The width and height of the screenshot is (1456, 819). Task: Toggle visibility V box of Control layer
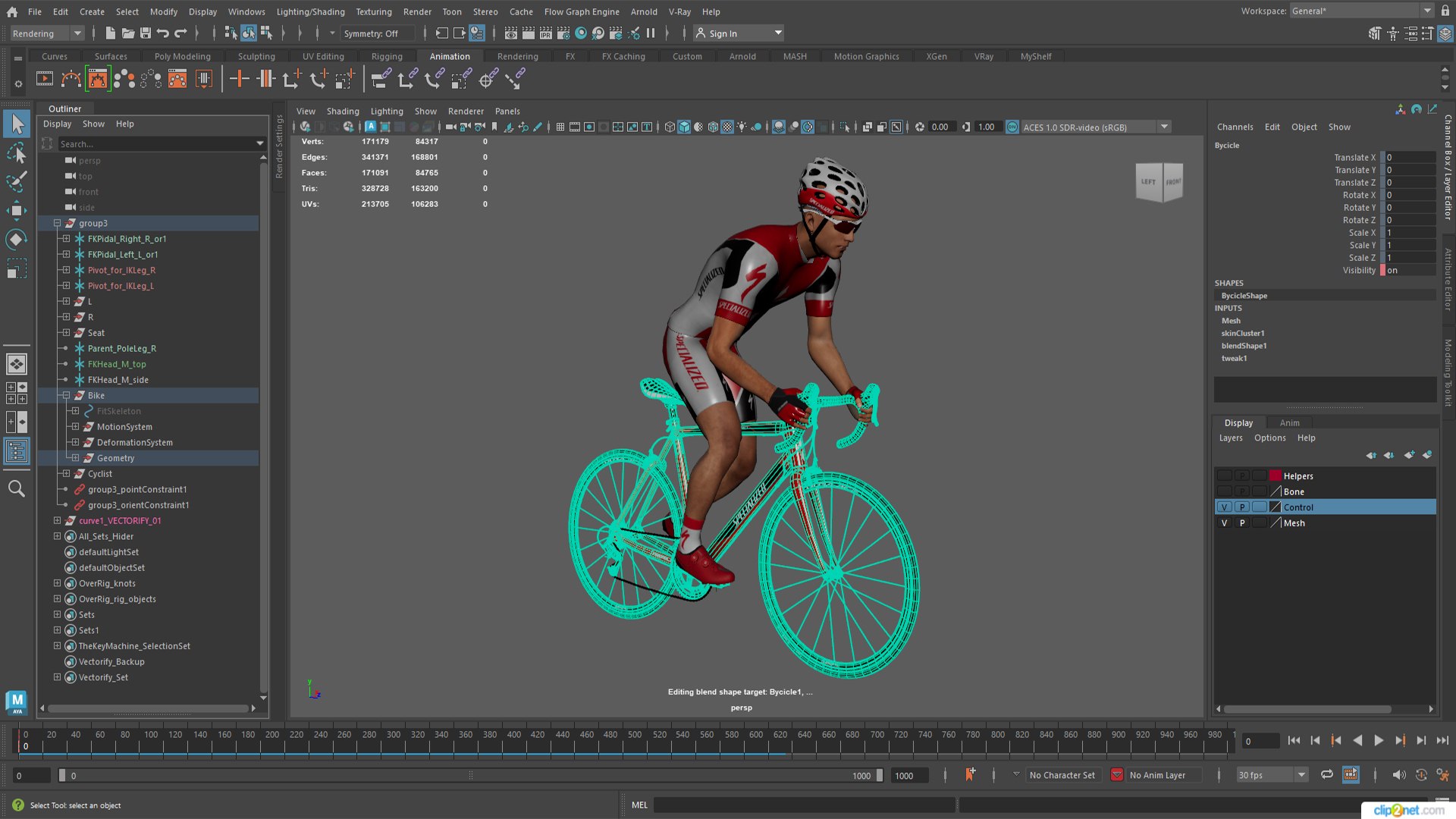point(1224,507)
